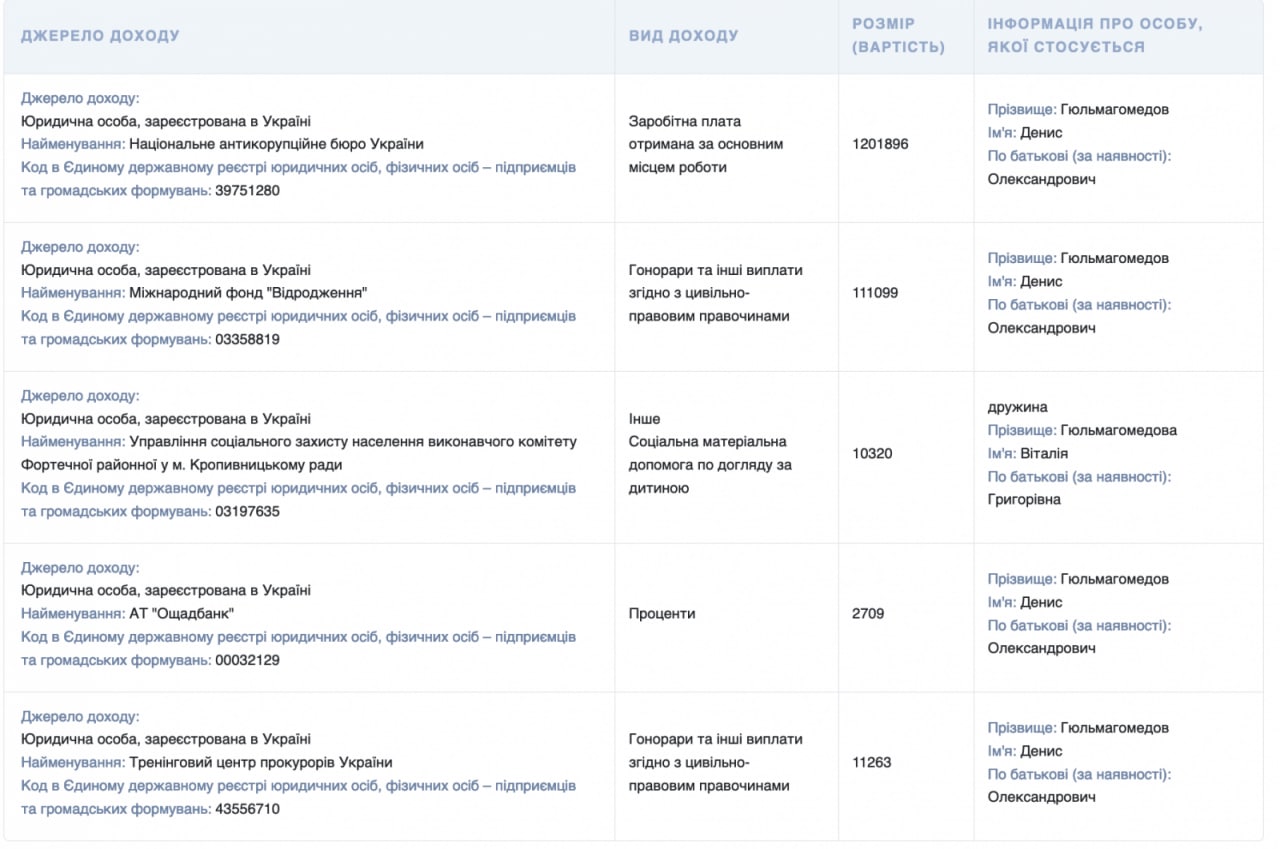This screenshot has width=1280, height=849.
Task: Click Олександрович in Тренінговий центр row
Action: click(1042, 797)
